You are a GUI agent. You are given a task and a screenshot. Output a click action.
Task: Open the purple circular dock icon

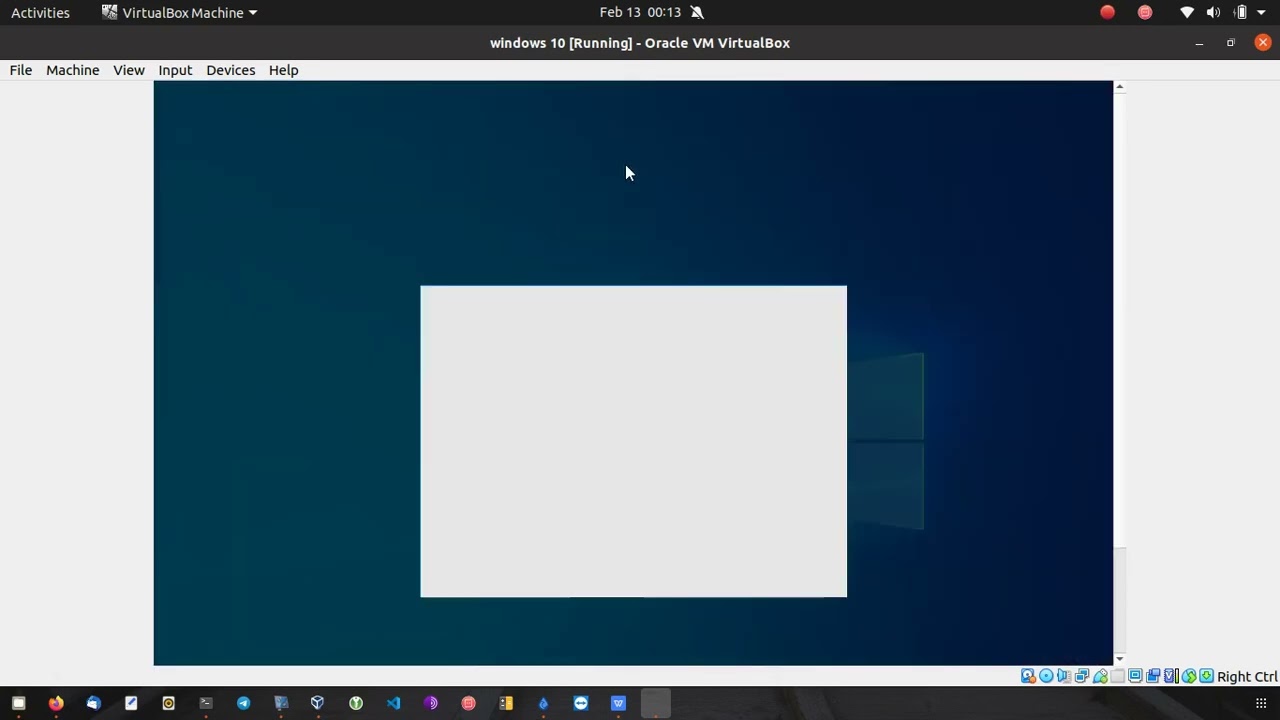pos(431,703)
